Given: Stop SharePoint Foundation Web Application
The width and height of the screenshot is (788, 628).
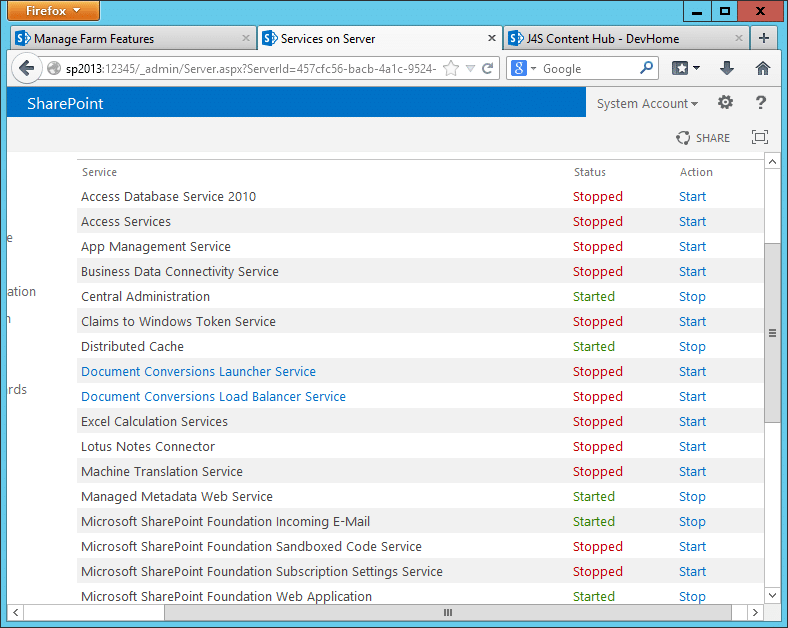Looking at the screenshot, I should 692,596.
